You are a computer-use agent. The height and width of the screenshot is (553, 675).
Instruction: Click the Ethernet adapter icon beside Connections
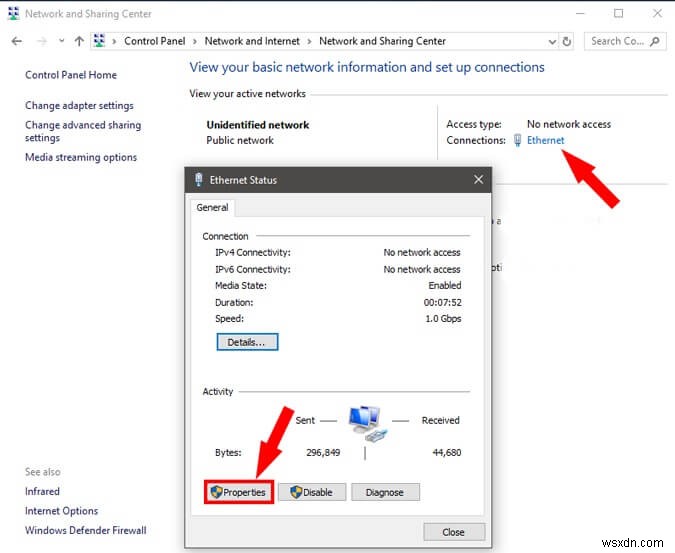coord(517,140)
